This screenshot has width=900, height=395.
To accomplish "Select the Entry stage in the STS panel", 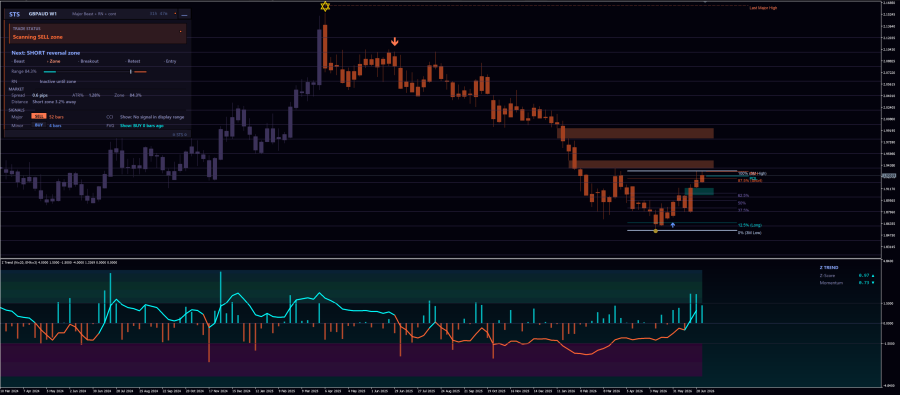I will 170,61.
